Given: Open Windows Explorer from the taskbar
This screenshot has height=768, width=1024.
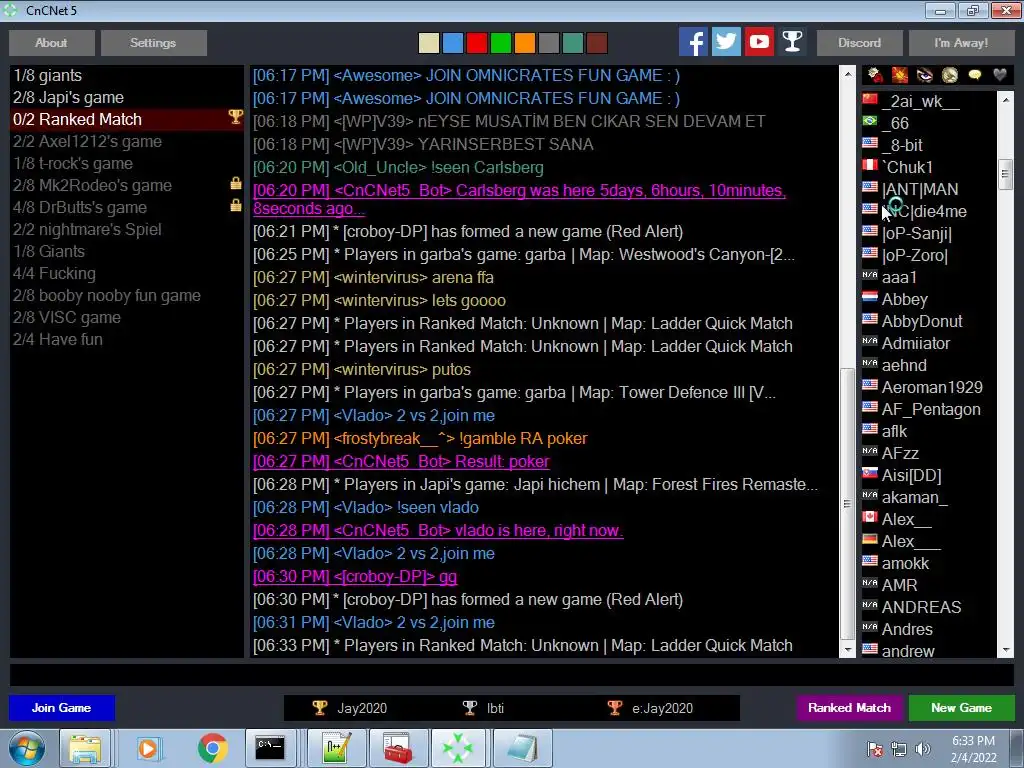Looking at the screenshot, I should pos(85,748).
